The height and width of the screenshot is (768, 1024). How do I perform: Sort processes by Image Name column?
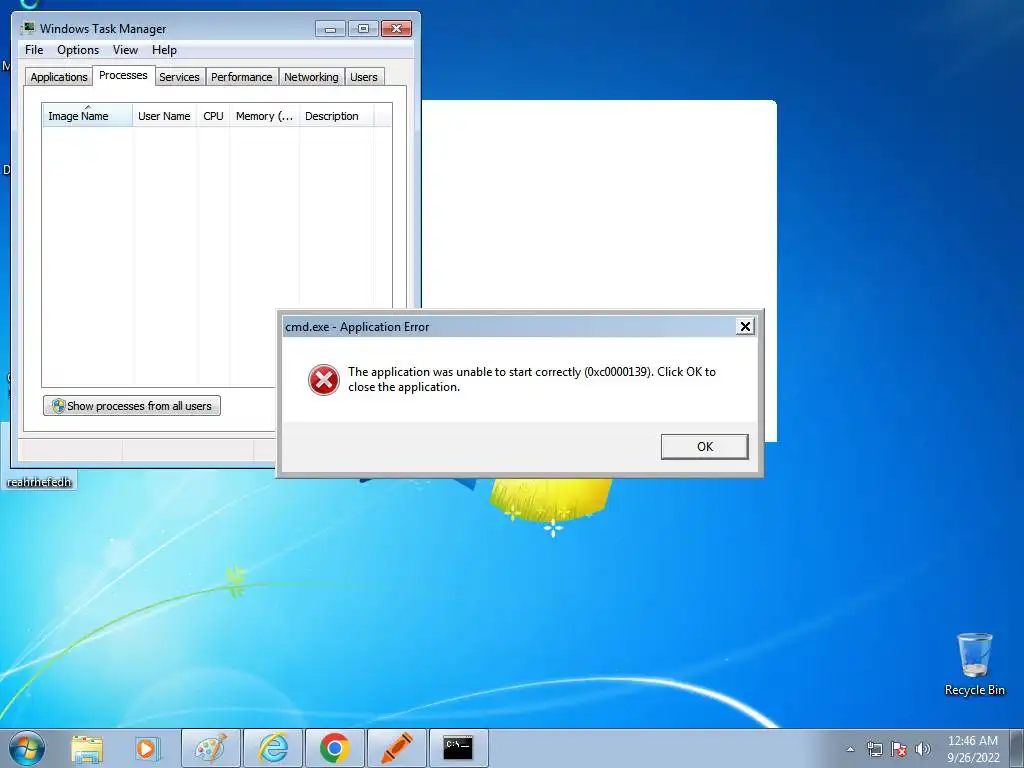[87, 116]
